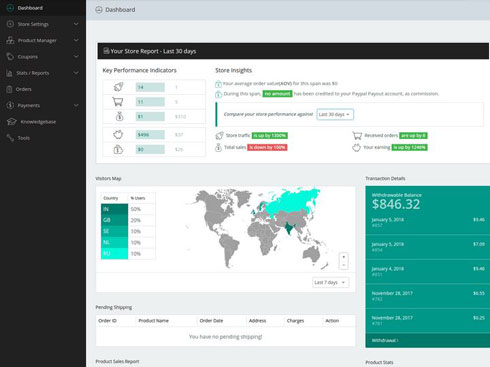The height and width of the screenshot is (367, 490).
Task: Click the NL 10% country row
Action: pyautogui.click(x=128, y=242)
